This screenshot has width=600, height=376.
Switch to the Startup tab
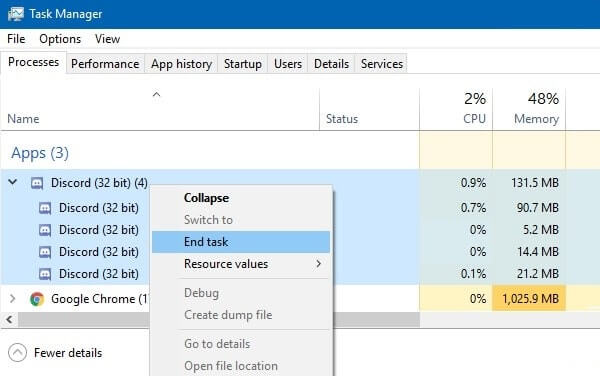pos(243,64)
